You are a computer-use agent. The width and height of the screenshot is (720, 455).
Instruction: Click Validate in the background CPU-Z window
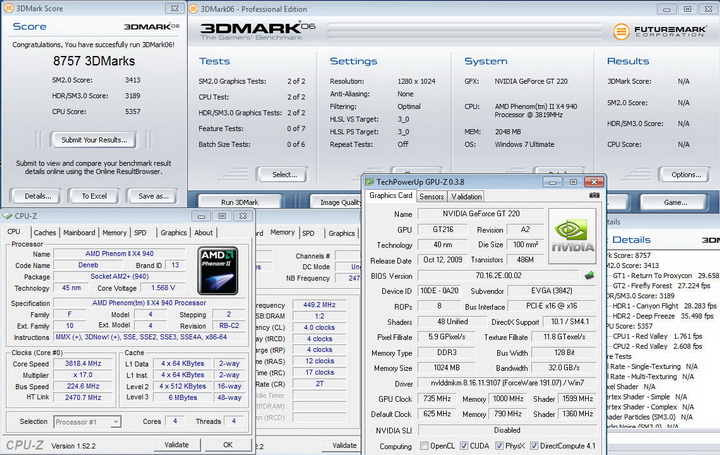tap(341, 445)
